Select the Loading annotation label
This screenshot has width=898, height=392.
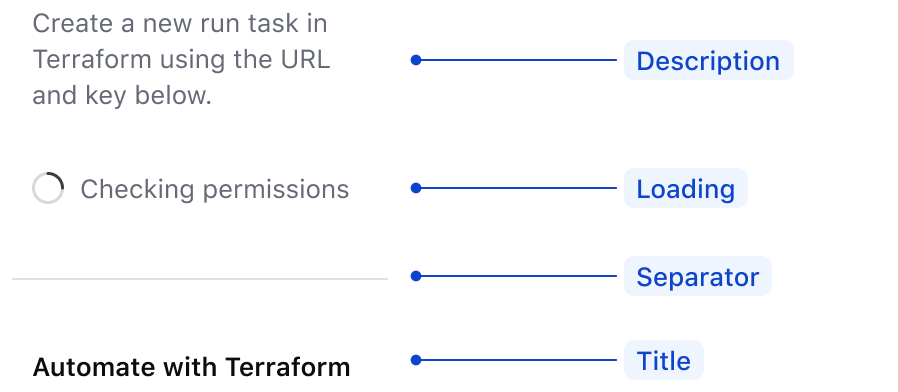coord(686,188)
